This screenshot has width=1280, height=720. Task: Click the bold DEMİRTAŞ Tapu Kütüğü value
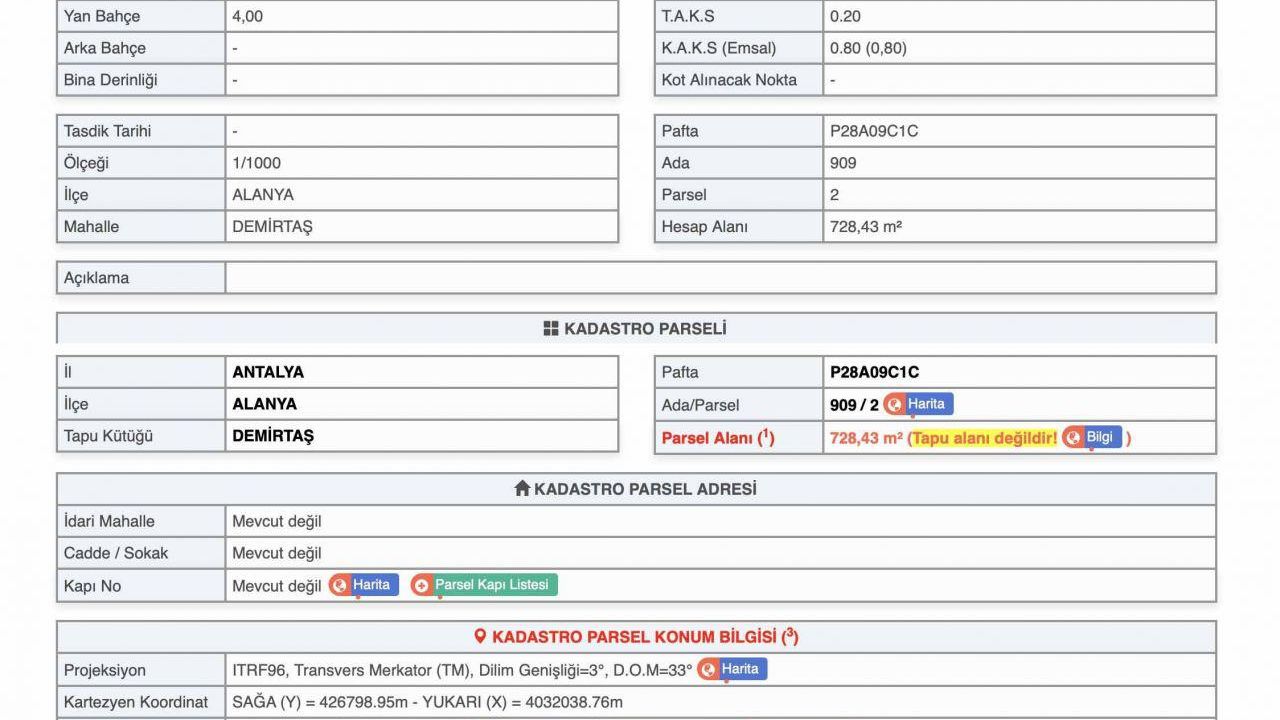[x=272, y=436]
